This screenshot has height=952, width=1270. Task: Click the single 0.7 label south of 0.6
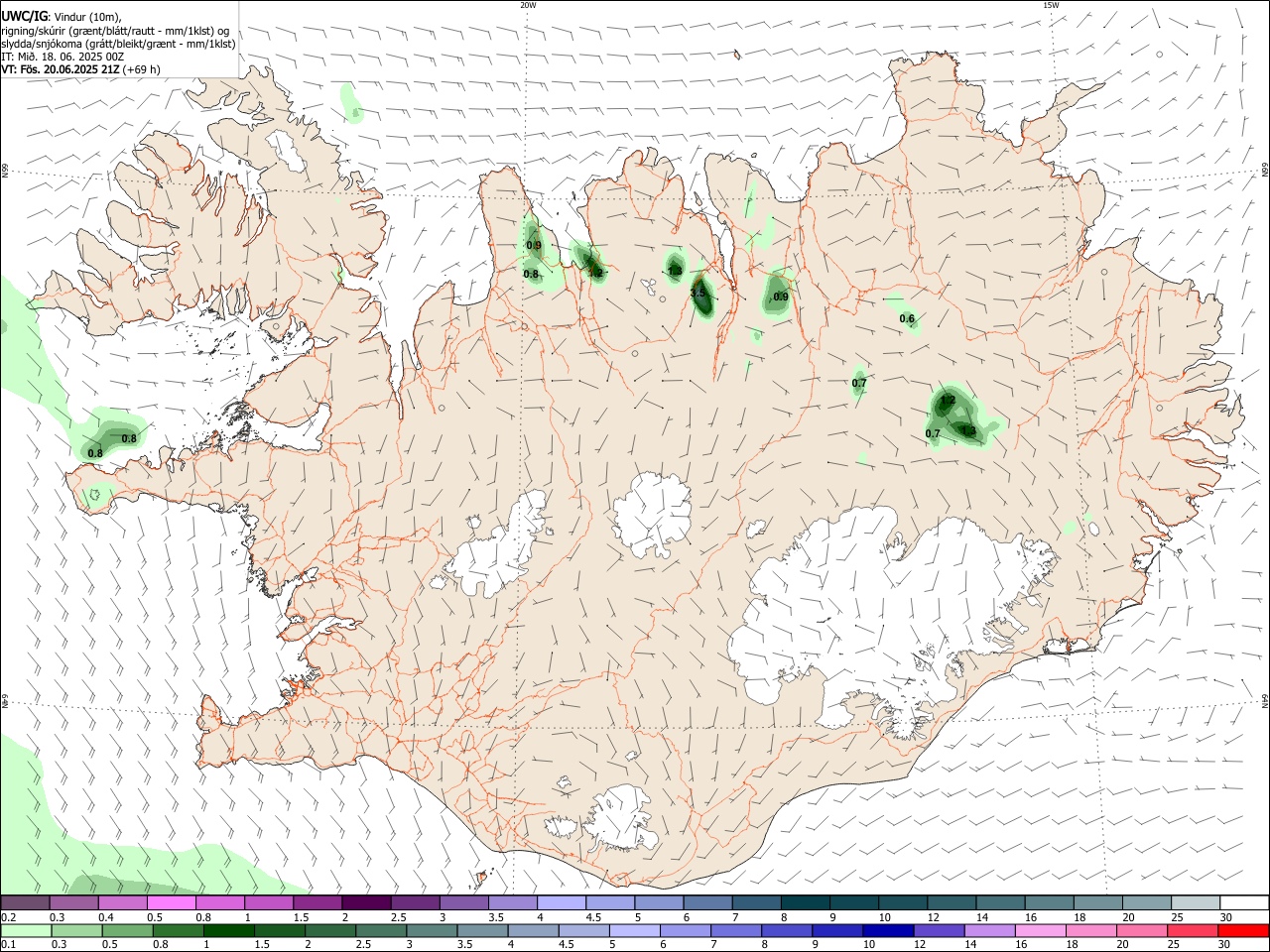(859, 383)
